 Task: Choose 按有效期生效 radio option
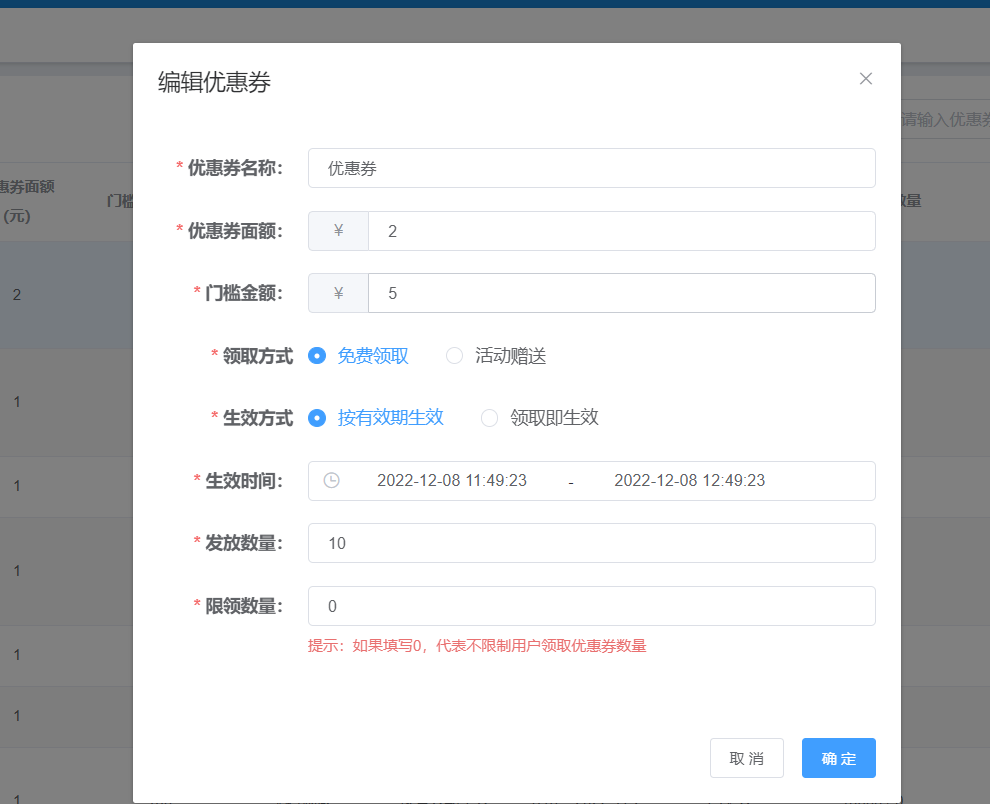coord(317,418)
